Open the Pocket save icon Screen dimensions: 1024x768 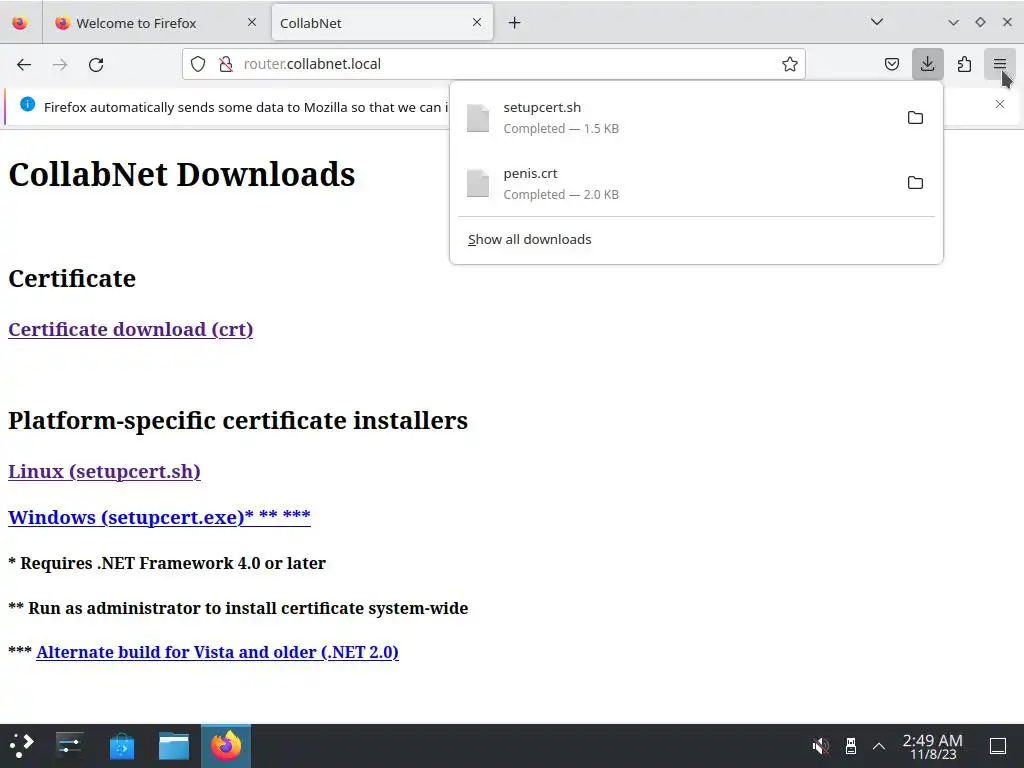pos(891,64)
